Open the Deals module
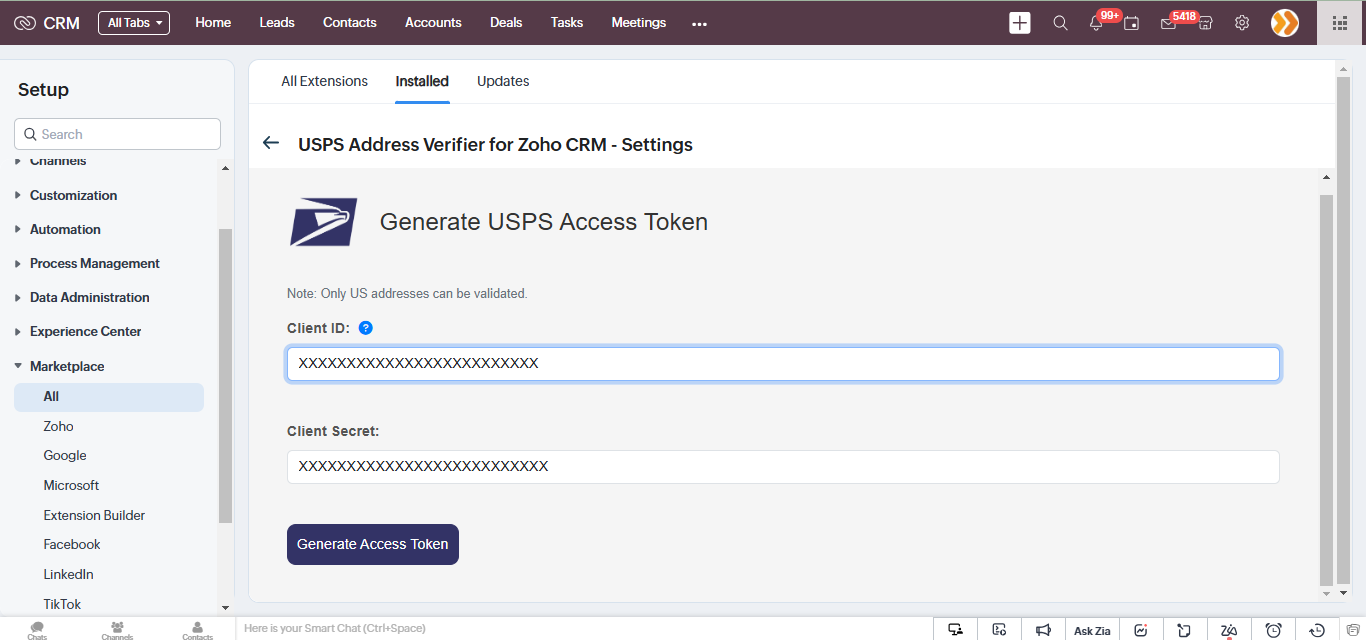 pyautogui.click(x=506, y=23)
